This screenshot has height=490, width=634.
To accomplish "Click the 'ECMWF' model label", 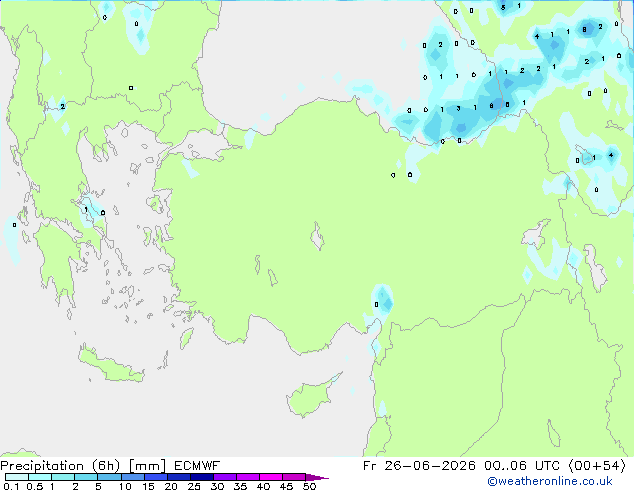I will click(197, 466).
